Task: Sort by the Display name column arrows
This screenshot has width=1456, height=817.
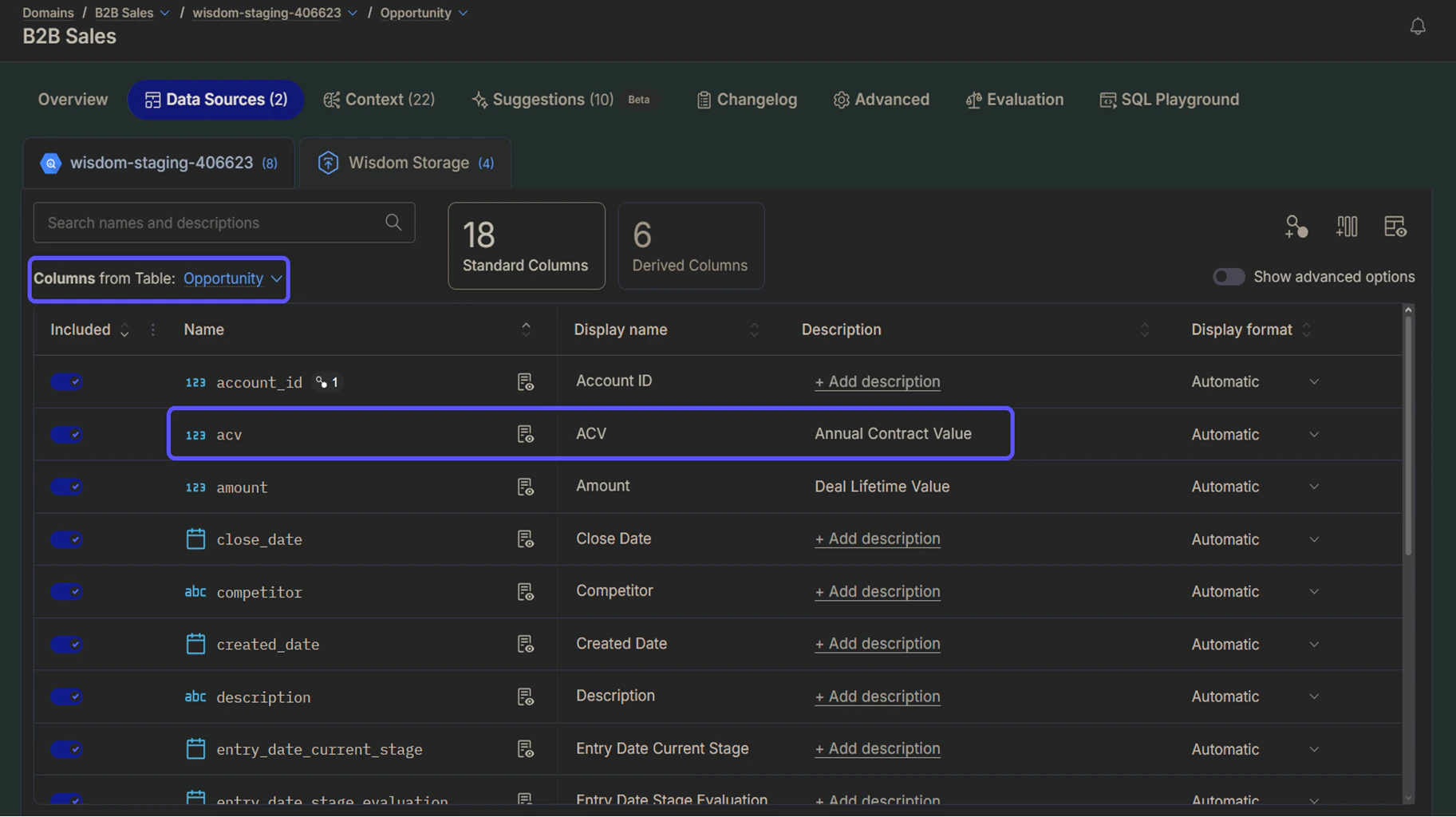Action: pos(754,330)
